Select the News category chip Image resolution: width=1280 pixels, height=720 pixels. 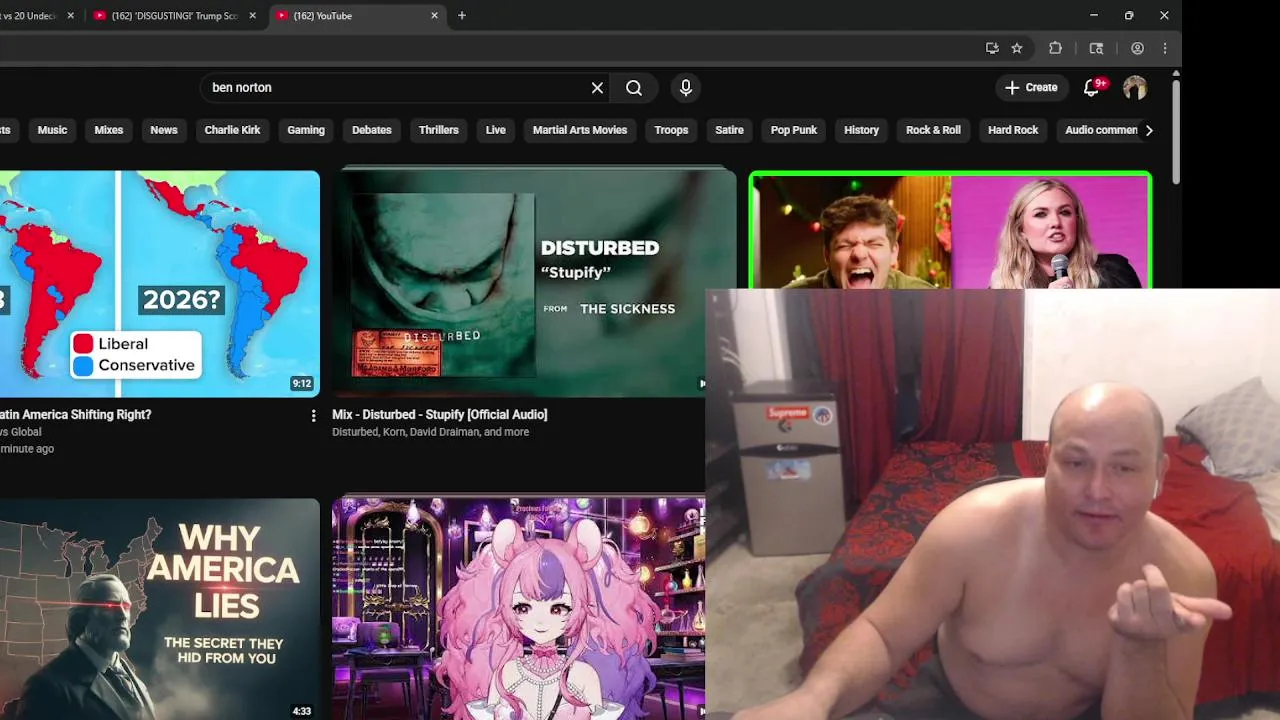click(x=164, y=130)
